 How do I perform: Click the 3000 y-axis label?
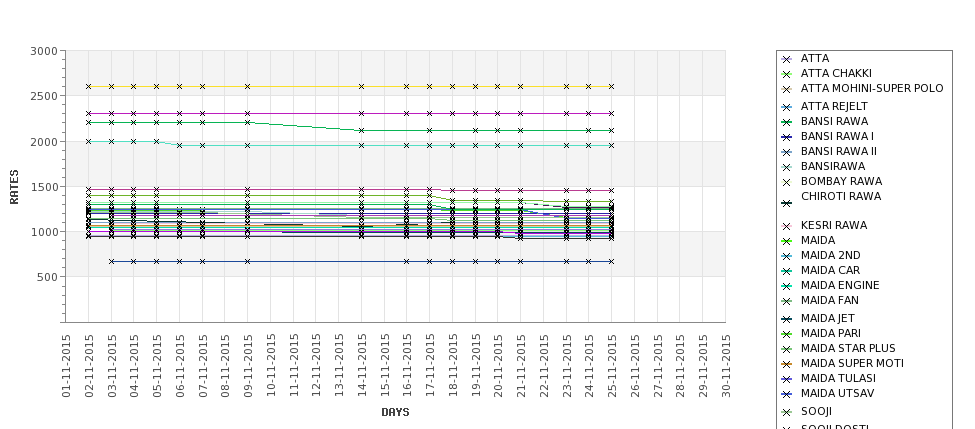tap(44, 51)
